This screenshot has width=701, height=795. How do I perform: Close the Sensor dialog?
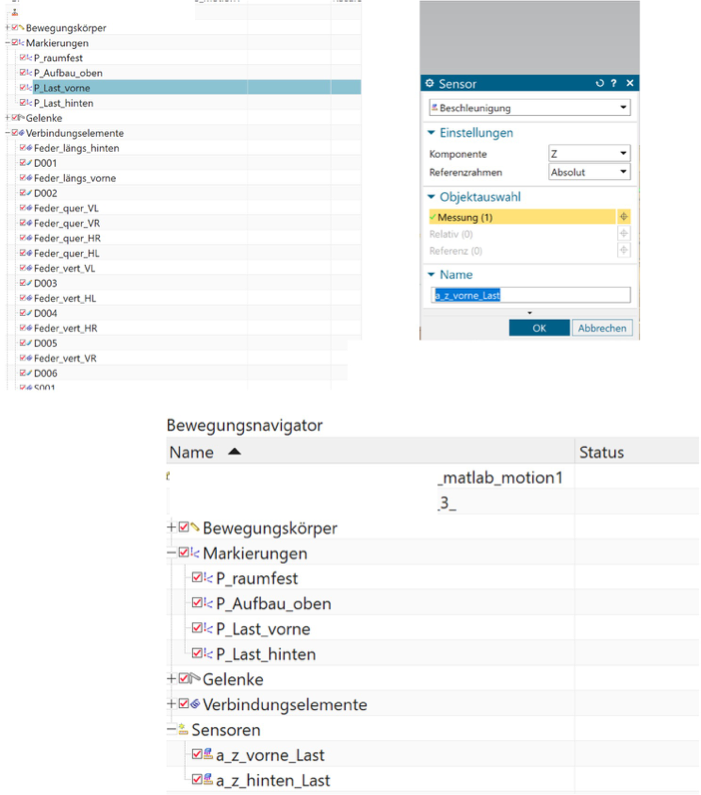point(630,83)
